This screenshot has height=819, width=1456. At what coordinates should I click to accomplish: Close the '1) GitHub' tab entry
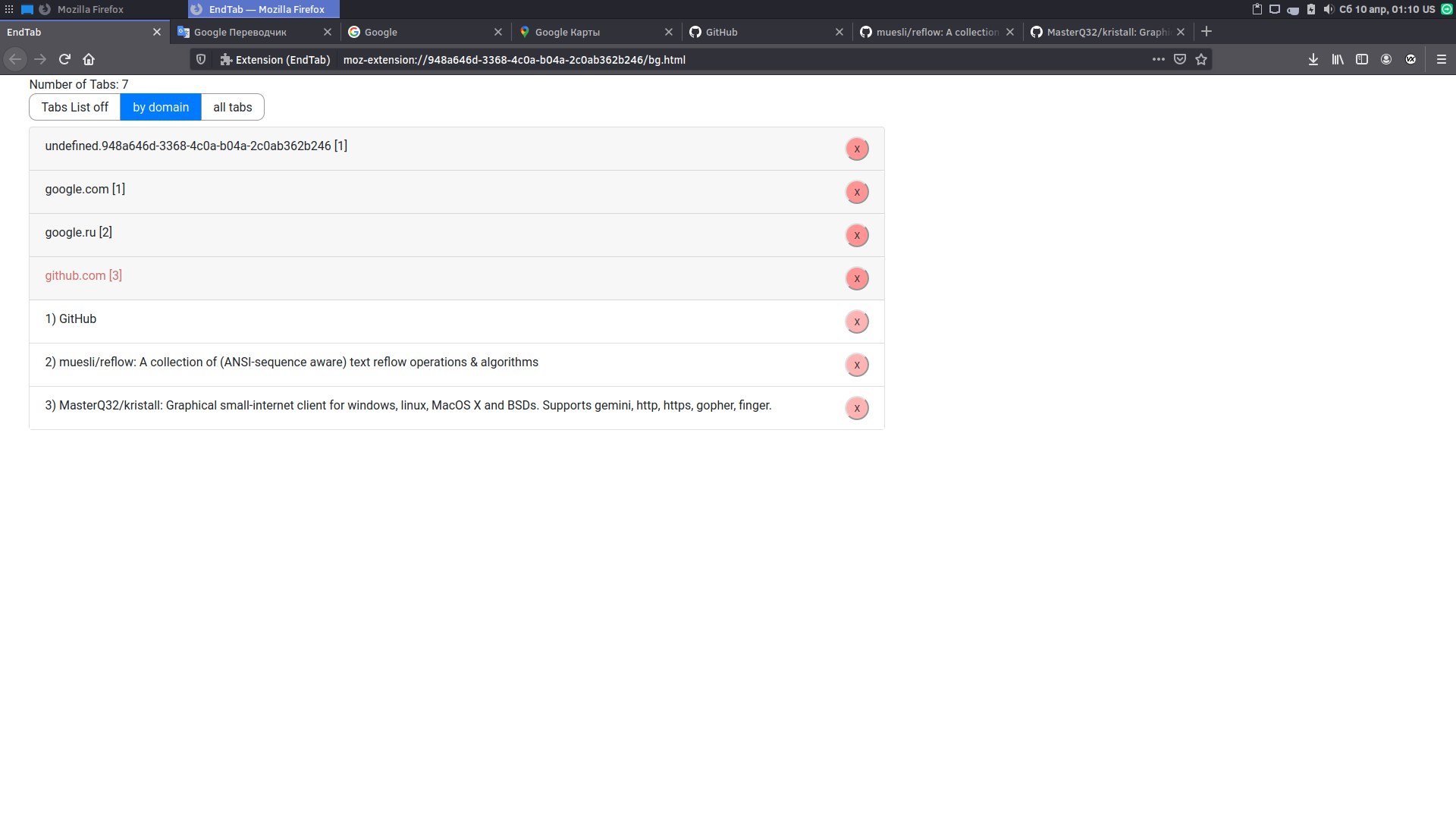(857, 322)
